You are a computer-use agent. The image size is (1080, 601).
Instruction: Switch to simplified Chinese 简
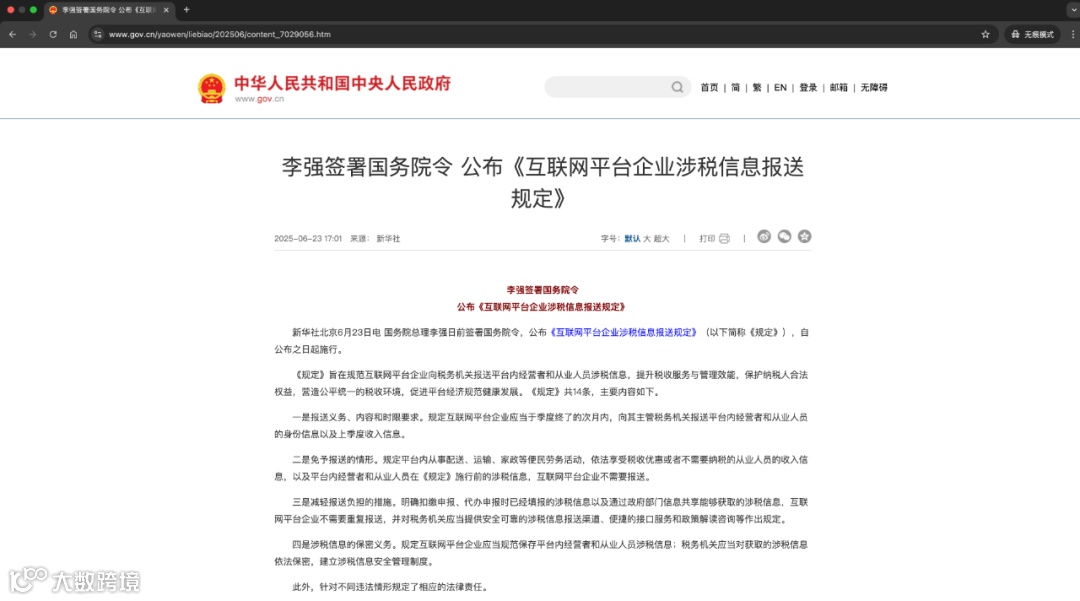coord(736,87)
